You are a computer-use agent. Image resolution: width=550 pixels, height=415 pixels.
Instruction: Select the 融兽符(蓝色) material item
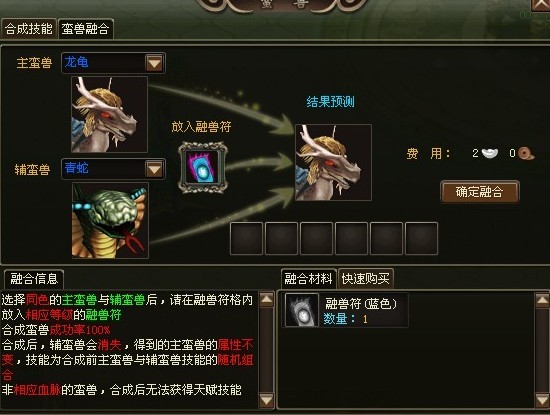345,310
